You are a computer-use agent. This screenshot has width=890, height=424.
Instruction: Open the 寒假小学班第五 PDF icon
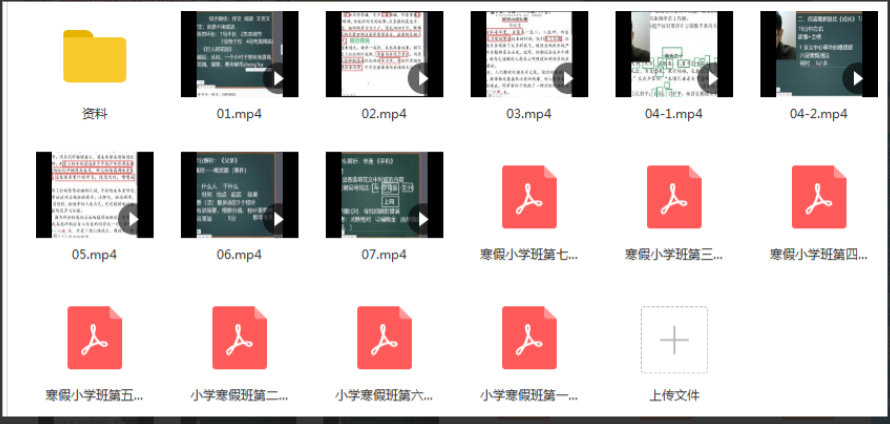(x=94, y=338)
